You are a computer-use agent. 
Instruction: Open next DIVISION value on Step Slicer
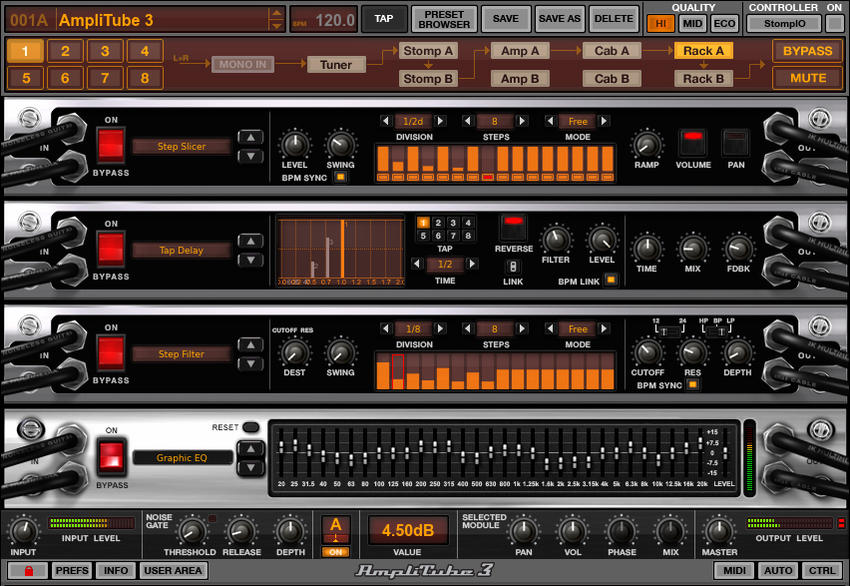[x=441, y=121]
